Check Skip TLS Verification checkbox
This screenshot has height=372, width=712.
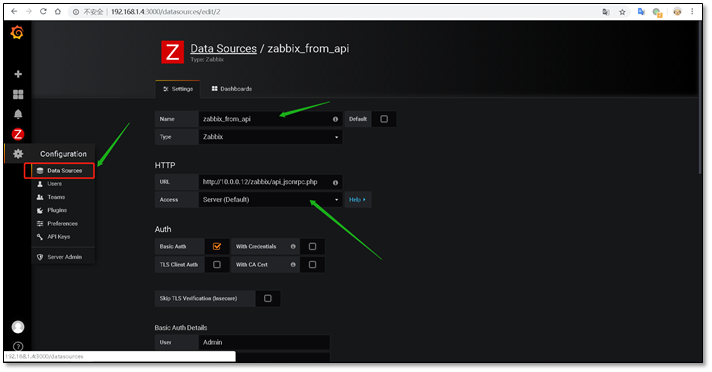(x=268, y=298)
